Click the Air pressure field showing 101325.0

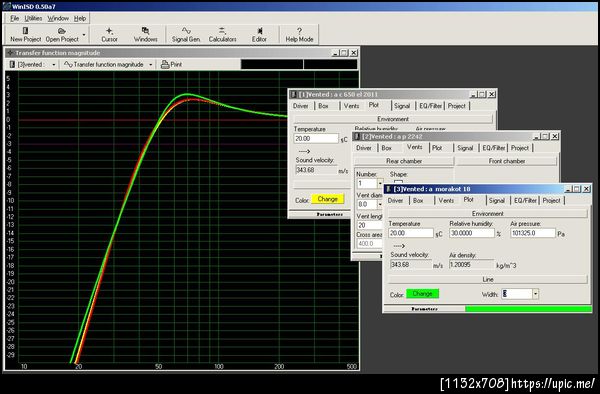532,233
